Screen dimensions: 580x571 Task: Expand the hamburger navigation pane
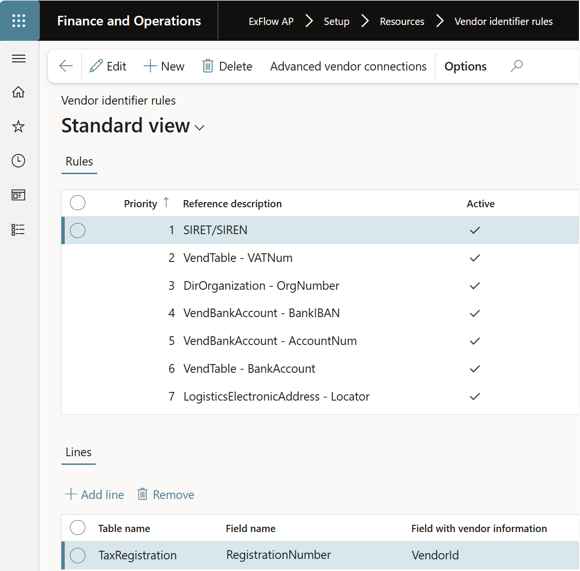click(18, 58)
